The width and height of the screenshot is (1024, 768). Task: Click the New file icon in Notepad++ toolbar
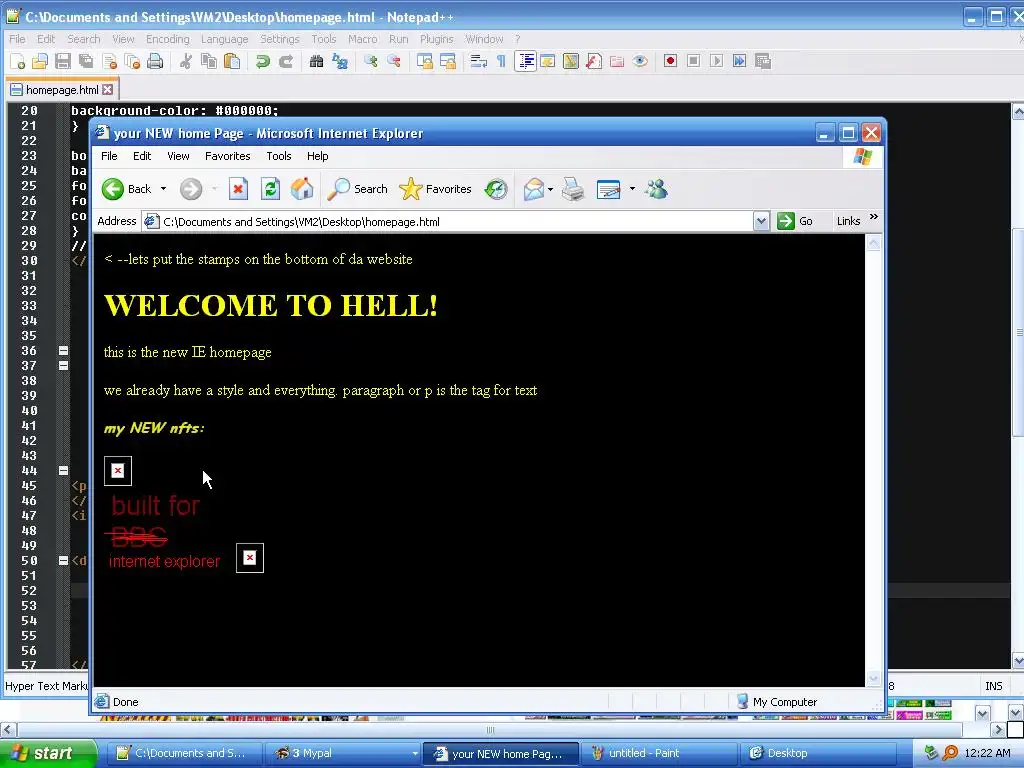[x=18, y=61]
